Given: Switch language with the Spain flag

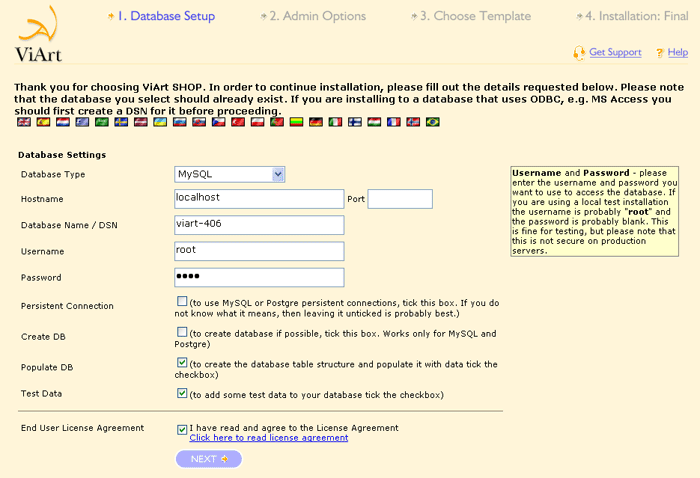Looking at the screenshot, I should (43, 122).
